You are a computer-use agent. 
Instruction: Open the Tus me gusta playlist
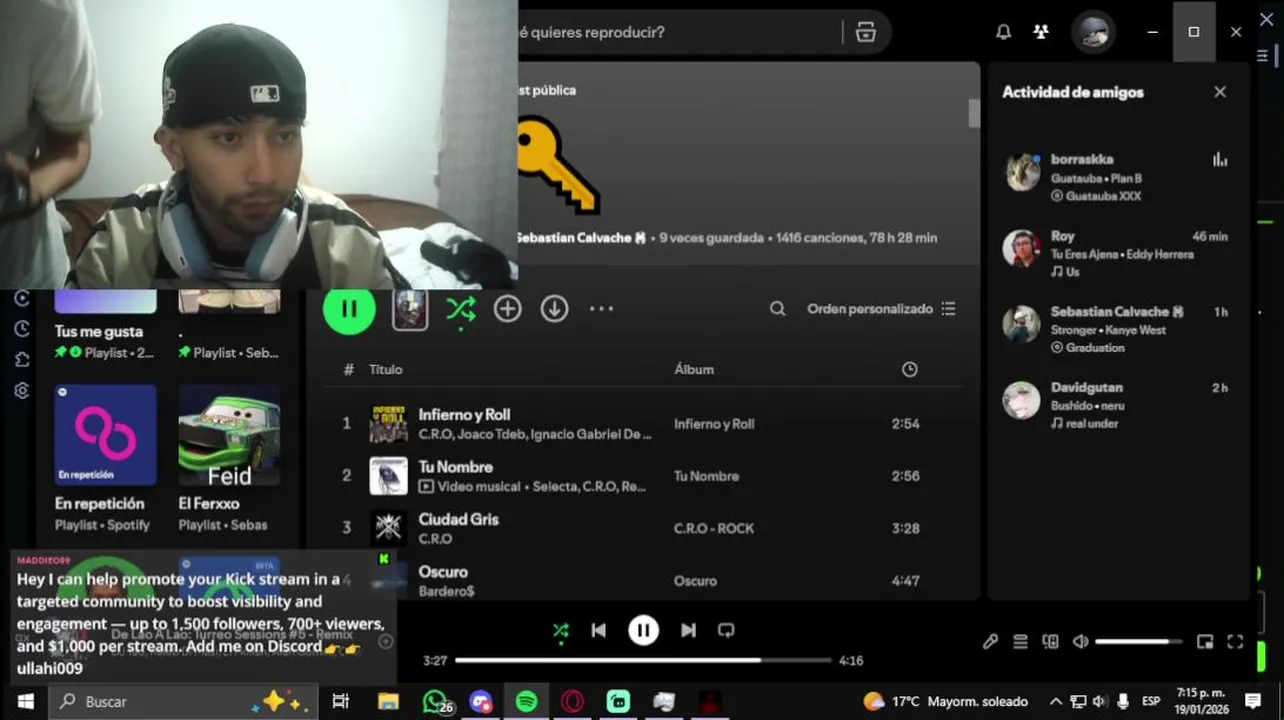[105, 328]
